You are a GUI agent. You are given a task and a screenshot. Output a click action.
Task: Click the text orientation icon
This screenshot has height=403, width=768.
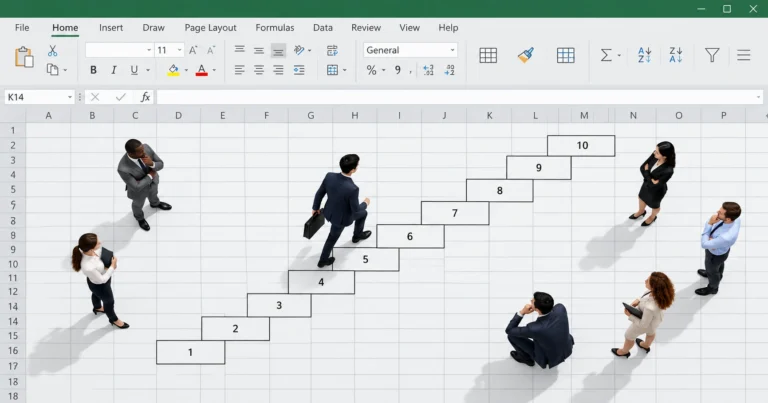pos(299,50)
